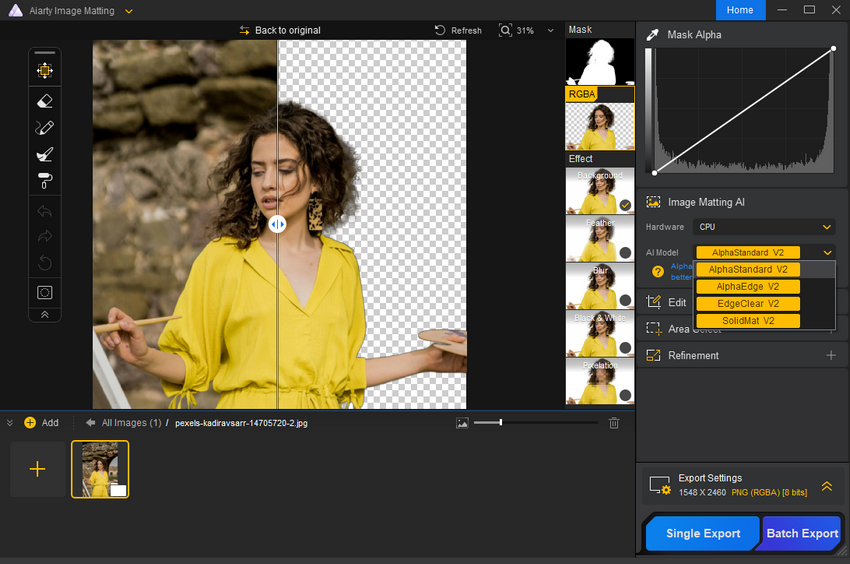Choose AlphaEdge V2 from the model list
850x564 pixels.
pos(748,287)
